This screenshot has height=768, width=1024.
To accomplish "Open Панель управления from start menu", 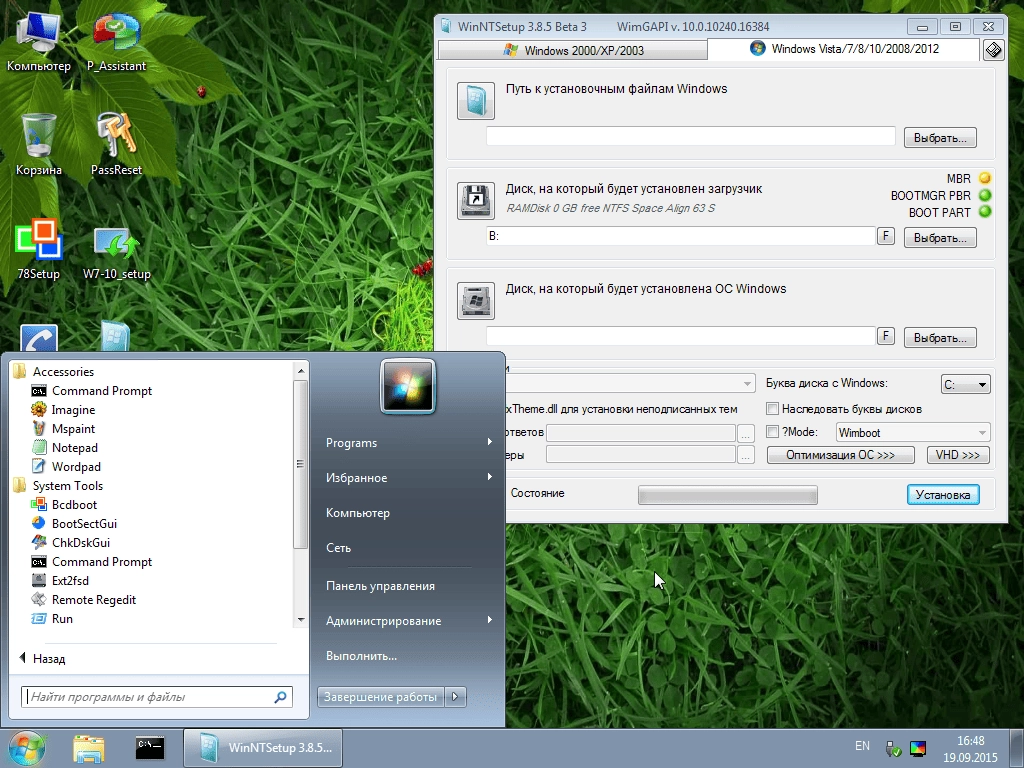I will (380, 586).
